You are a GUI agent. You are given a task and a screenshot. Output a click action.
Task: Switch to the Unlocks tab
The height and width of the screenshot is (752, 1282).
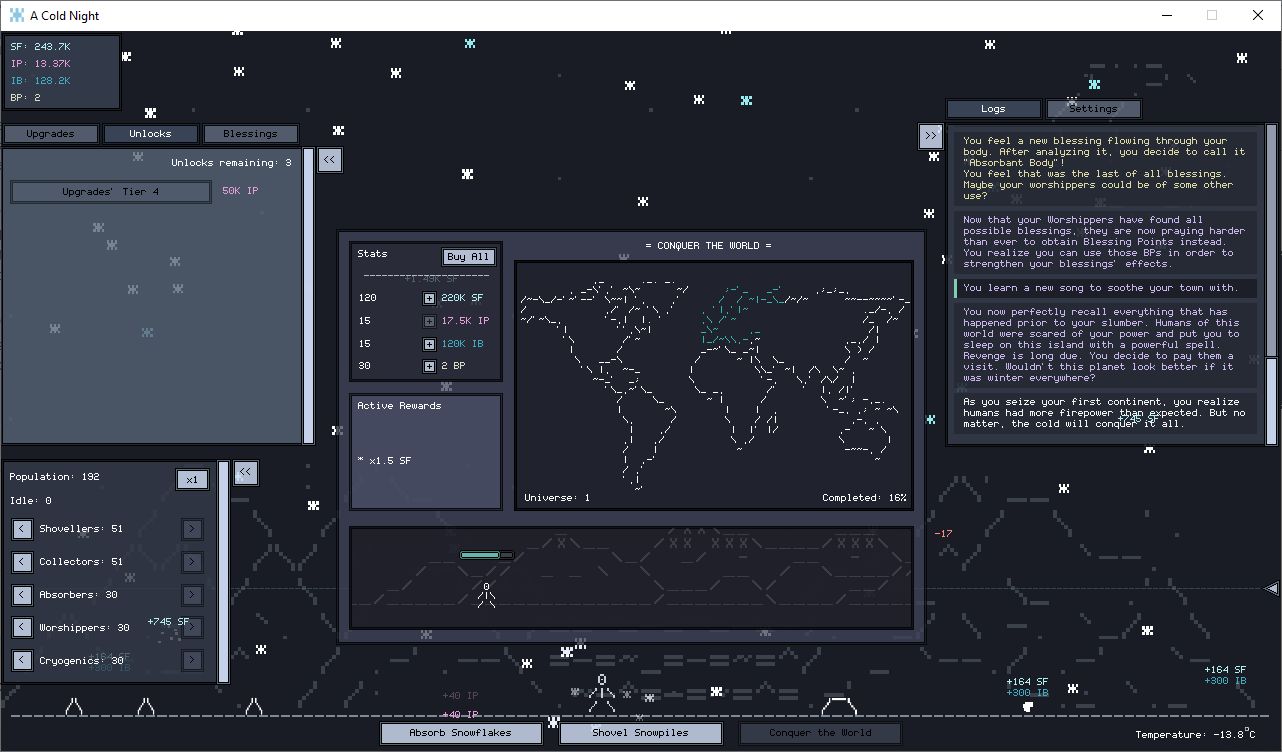click(150, 133)
